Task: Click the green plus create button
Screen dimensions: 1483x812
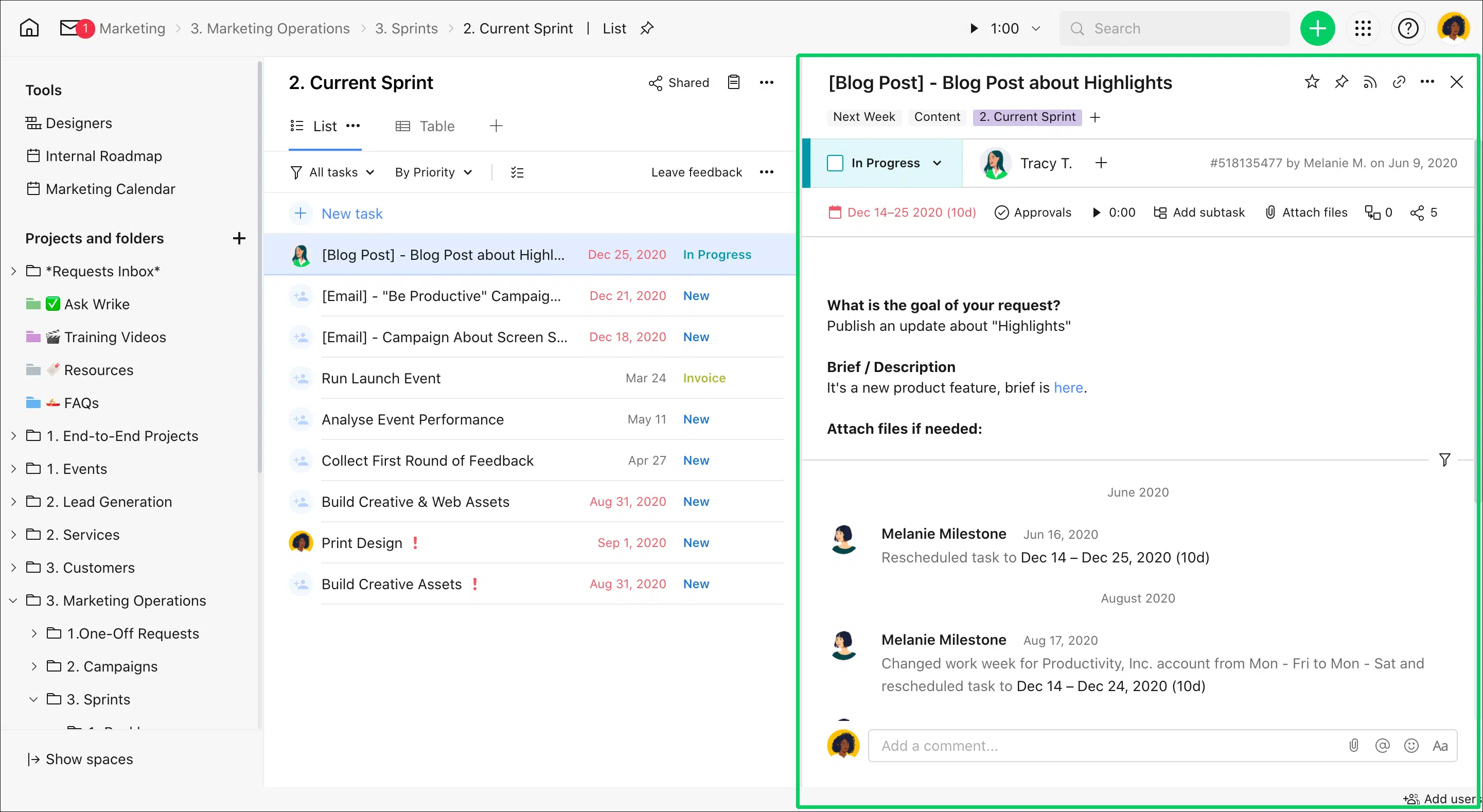Action: point(1317,28)
